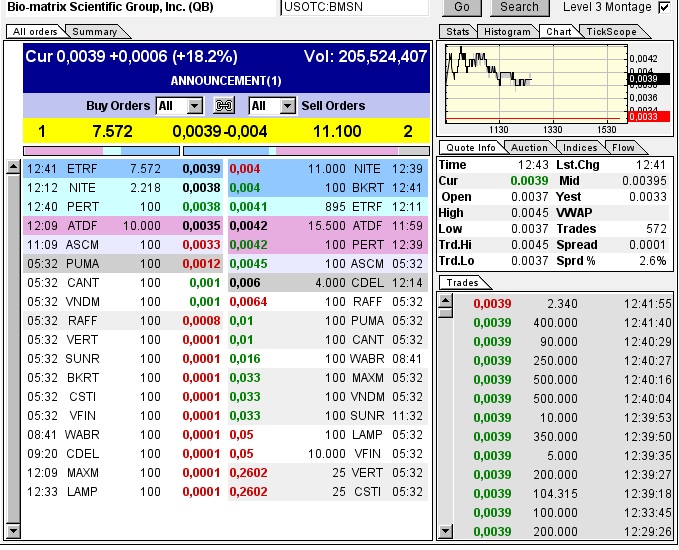Viewport: 679px width, 550px height.
Task: Toggle the Level 3 Montage checkbox
Action: coord(664,7)
